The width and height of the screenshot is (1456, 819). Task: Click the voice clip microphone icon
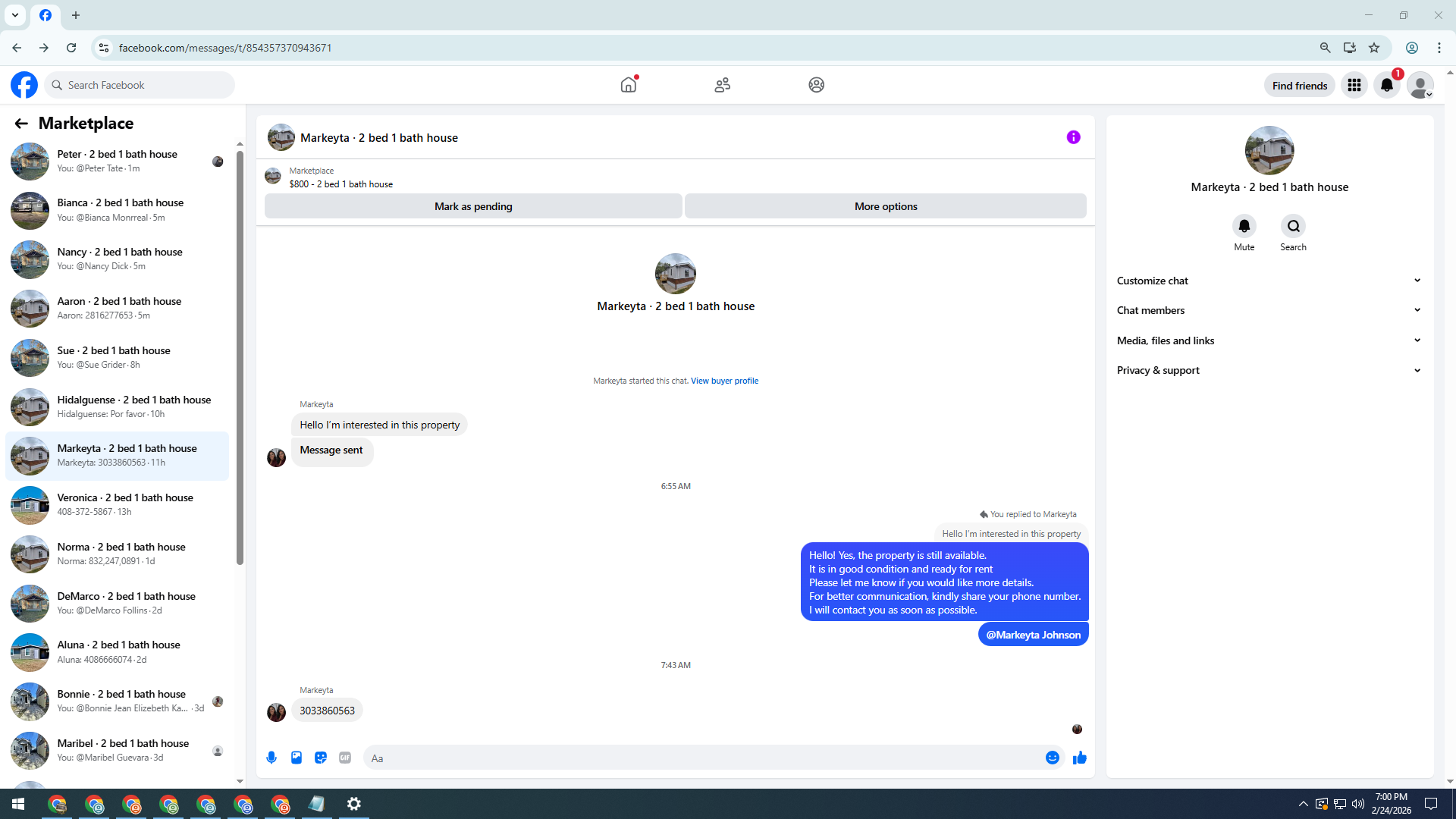[x=271, y=758]
